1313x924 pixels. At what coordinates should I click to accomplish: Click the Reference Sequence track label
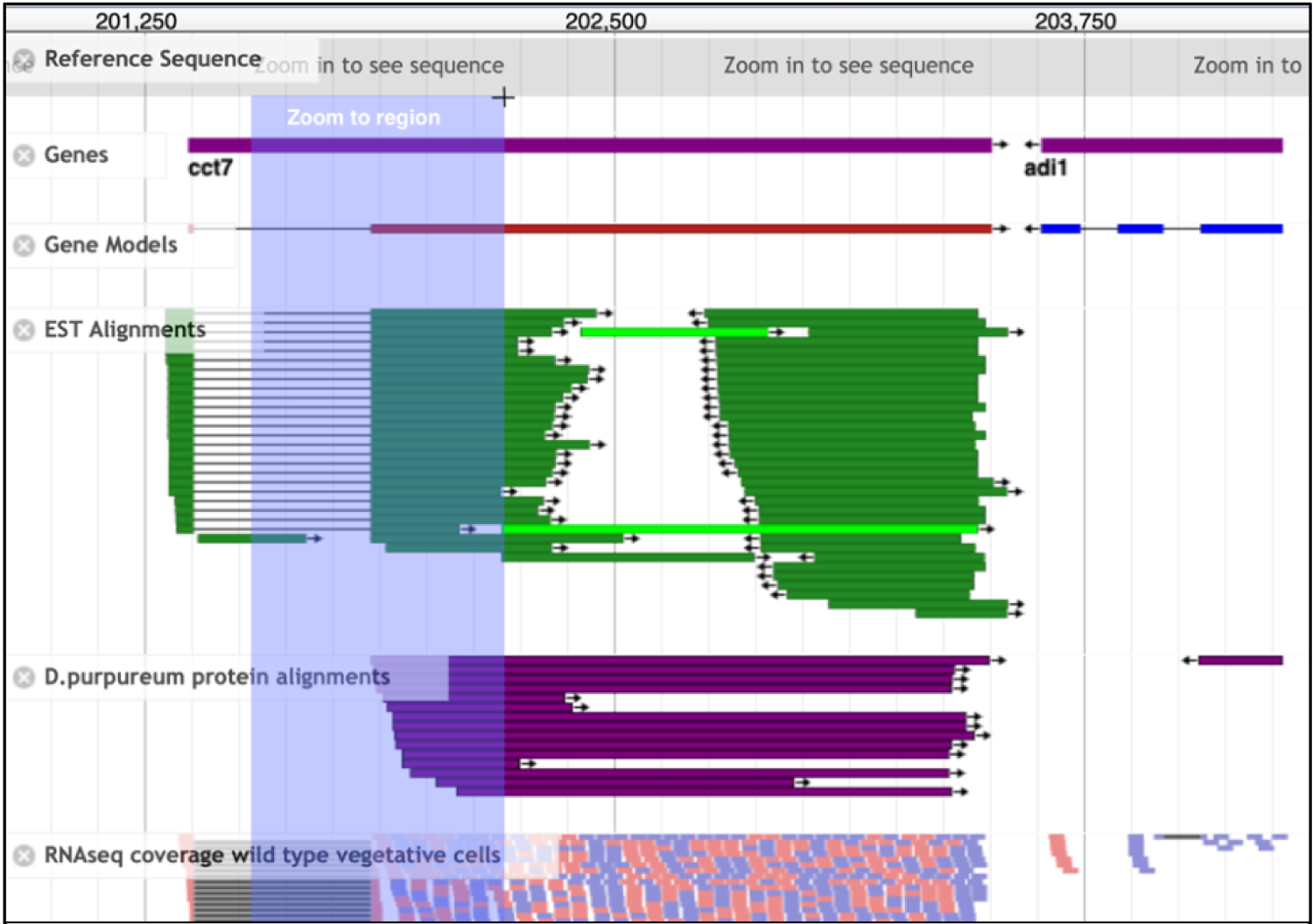point(152,59)
